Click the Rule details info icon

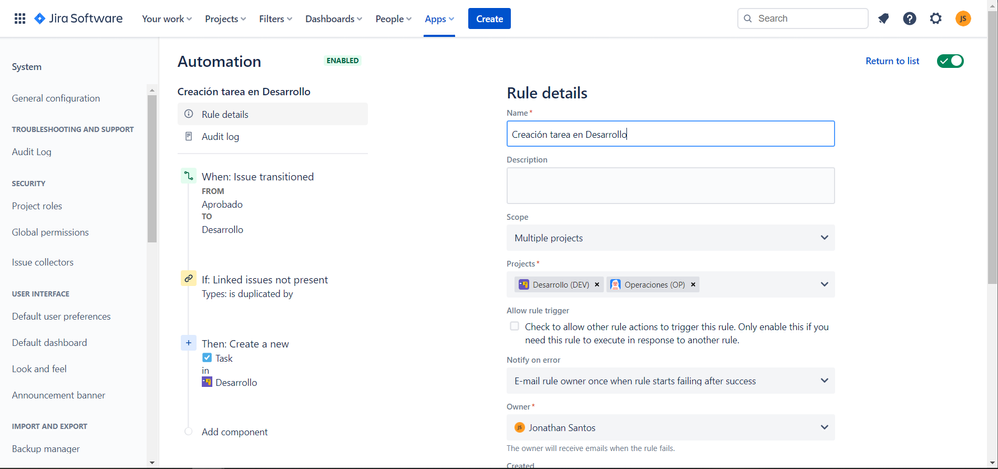click(x=188, y=115)
